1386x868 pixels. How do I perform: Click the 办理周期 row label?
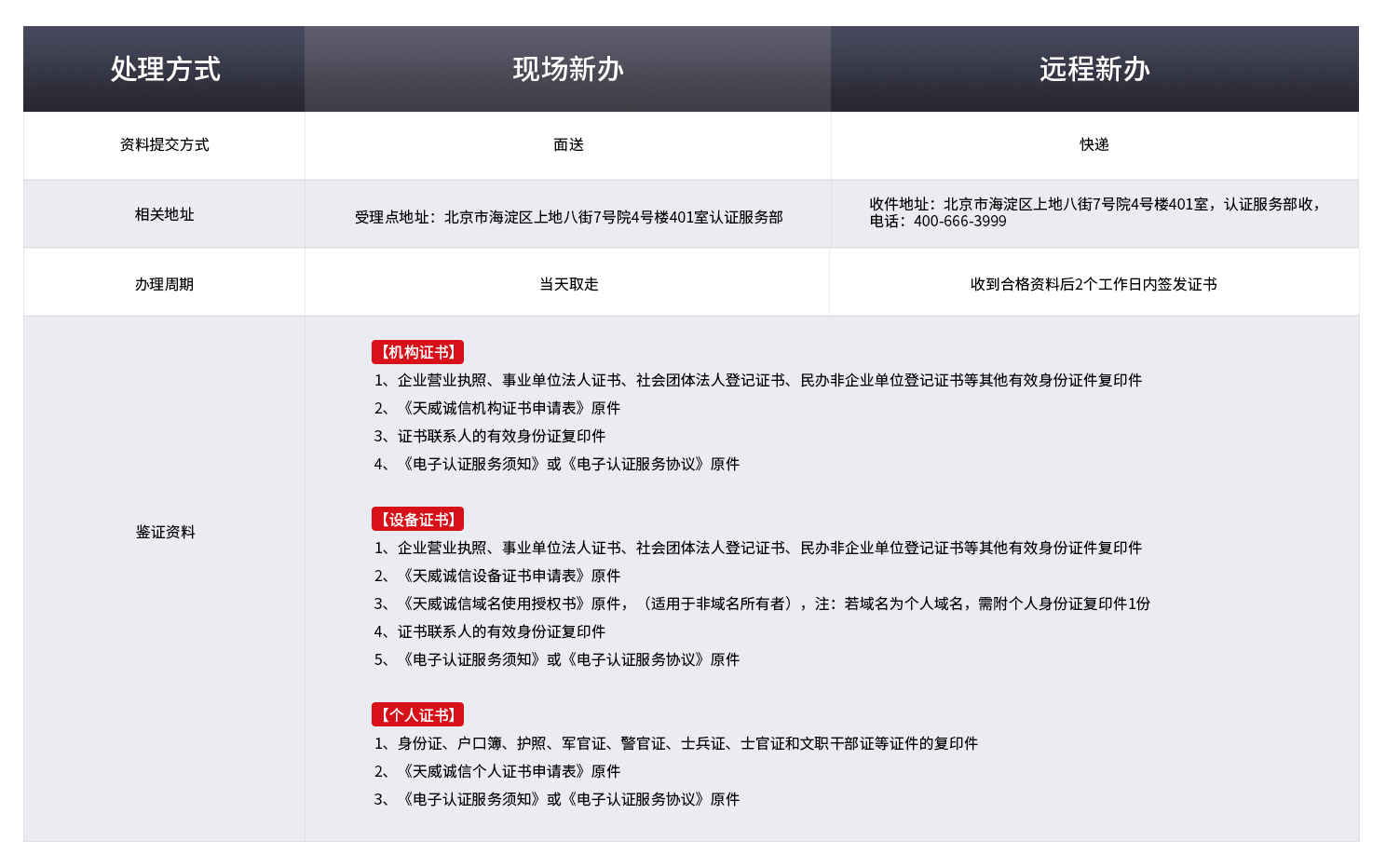pos(165,284)
